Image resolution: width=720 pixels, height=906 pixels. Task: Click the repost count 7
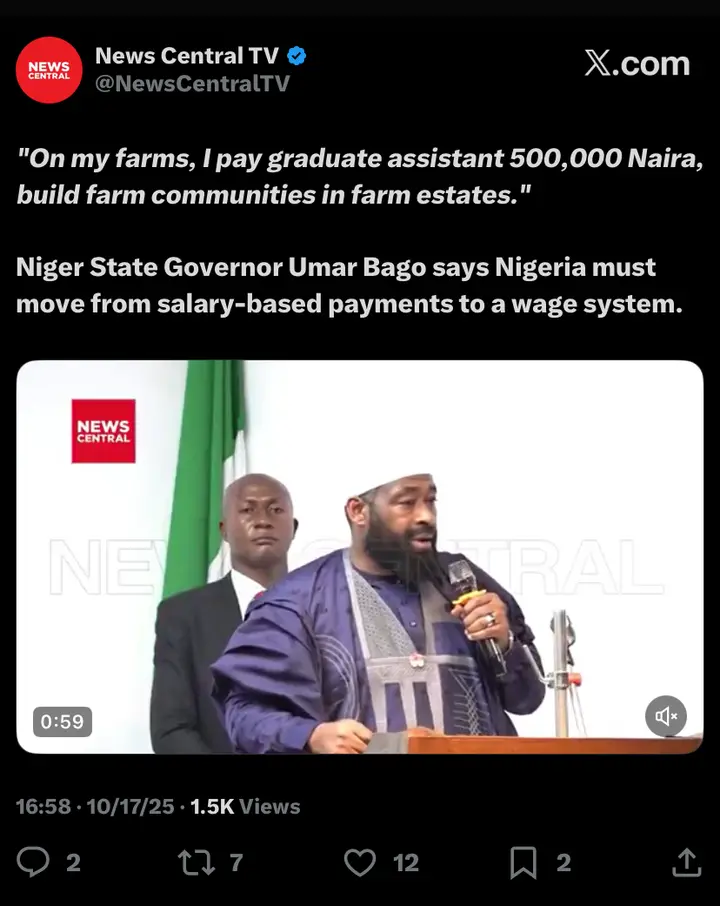236,863
